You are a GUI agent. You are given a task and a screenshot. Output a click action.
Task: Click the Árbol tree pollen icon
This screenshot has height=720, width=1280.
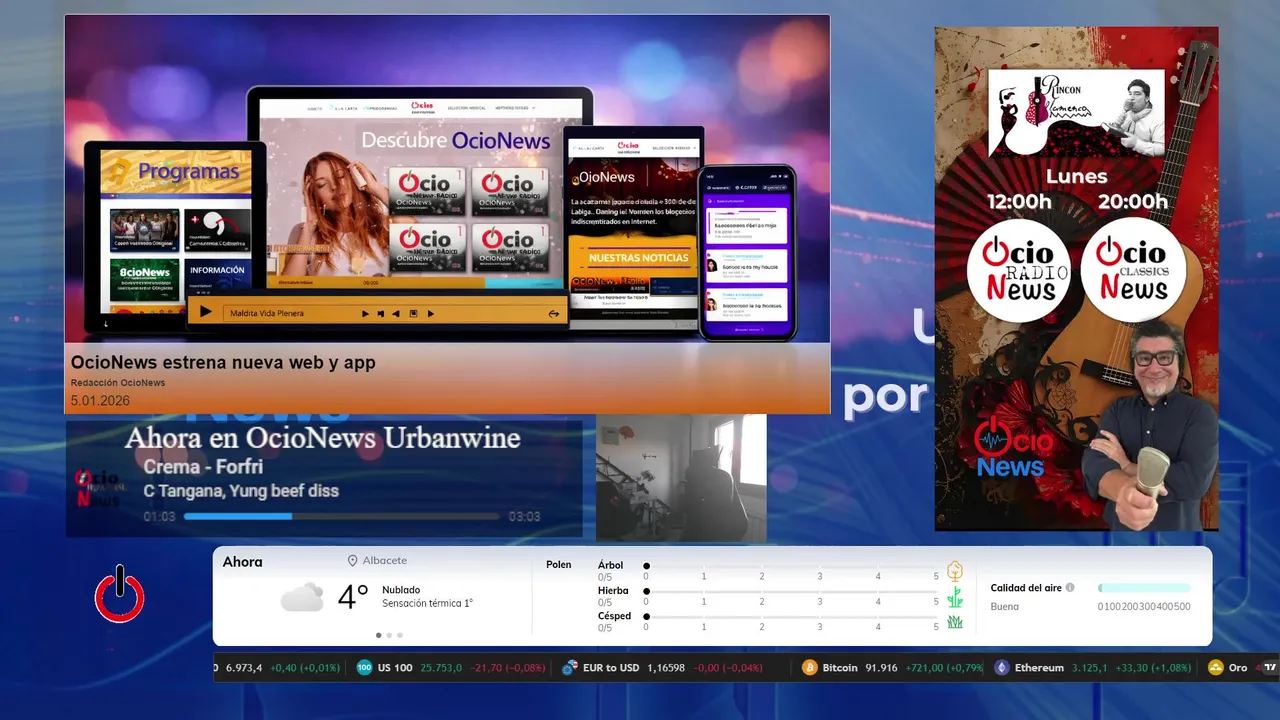pos(955,571)
